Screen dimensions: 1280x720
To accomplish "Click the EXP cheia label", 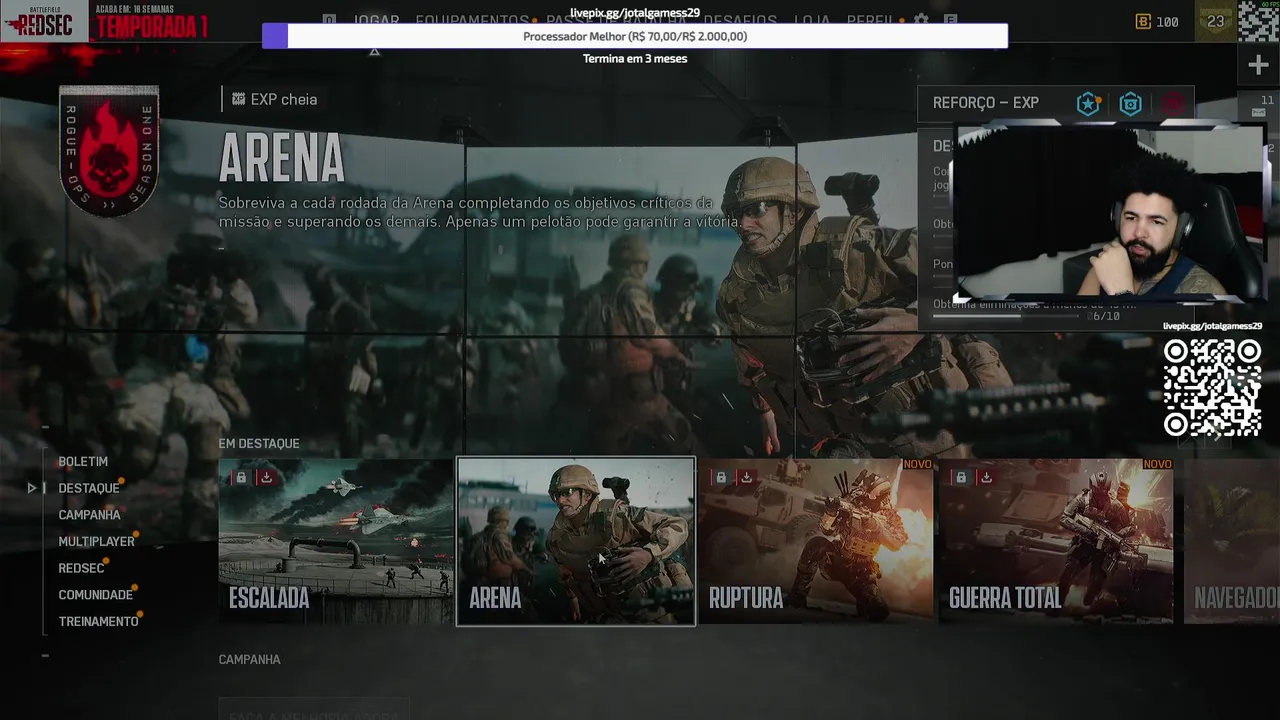I will pyautogui.click(x=284, y=99).
